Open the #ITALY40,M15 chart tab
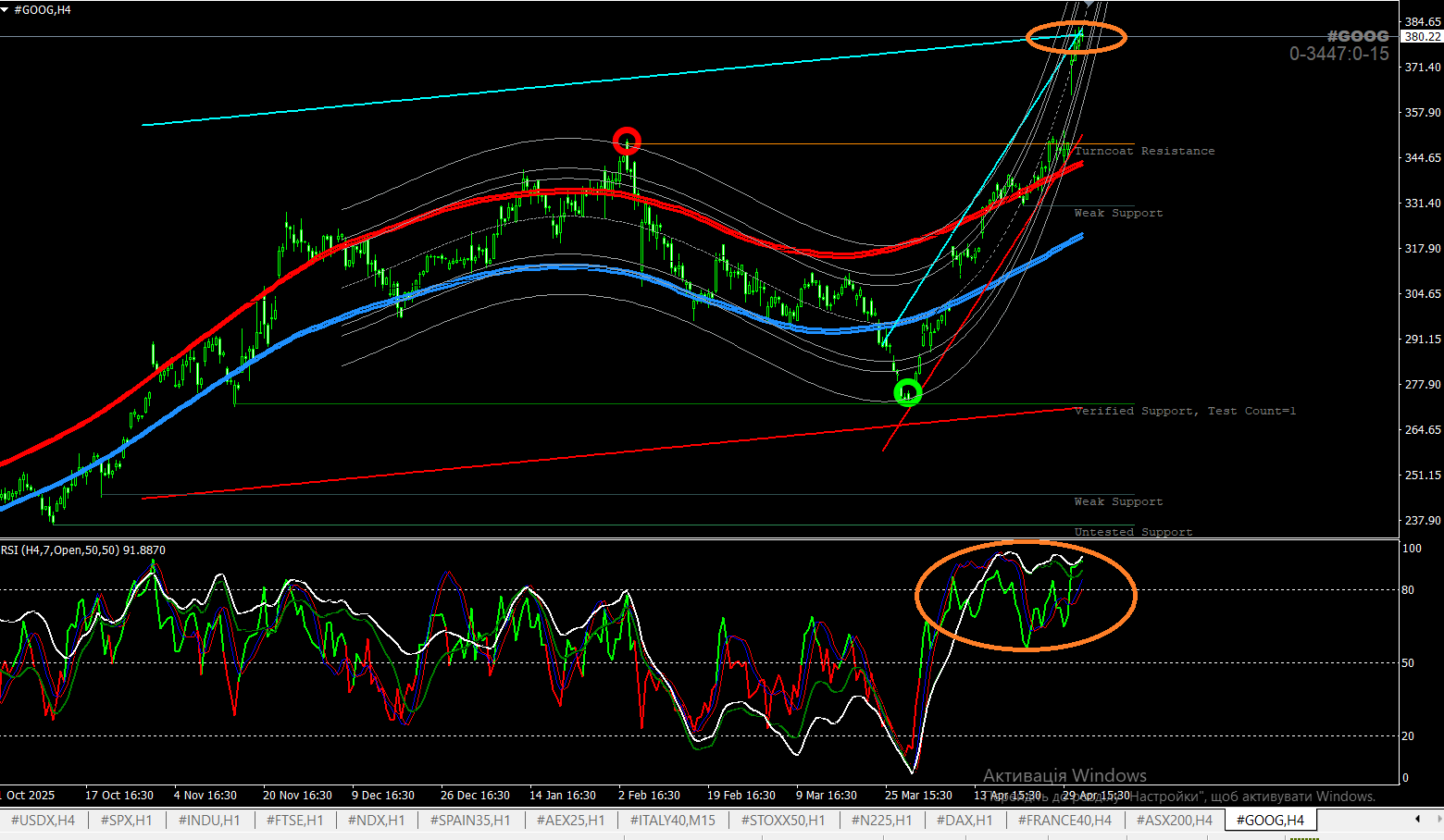Screen dimensions: 1444x840 click(x=672, y=820)
